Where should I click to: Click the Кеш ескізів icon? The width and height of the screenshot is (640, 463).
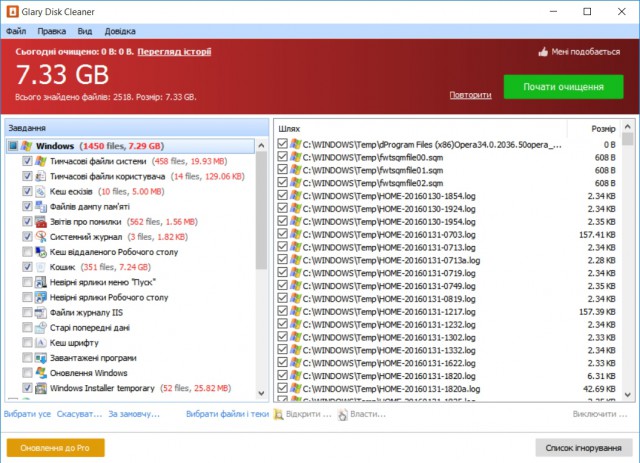click(40, 191)
